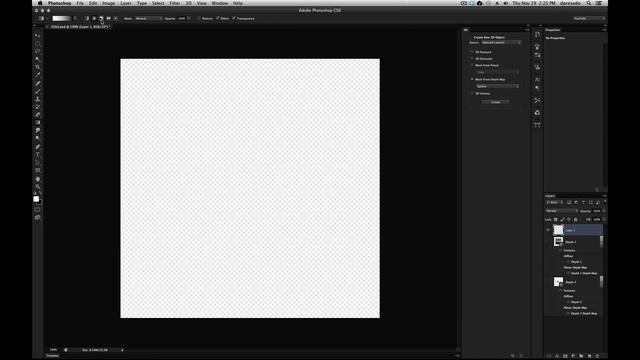Select the Eyedropper tool
The width and height of the screenshot is (640, 360).
[x=38, y=75]
